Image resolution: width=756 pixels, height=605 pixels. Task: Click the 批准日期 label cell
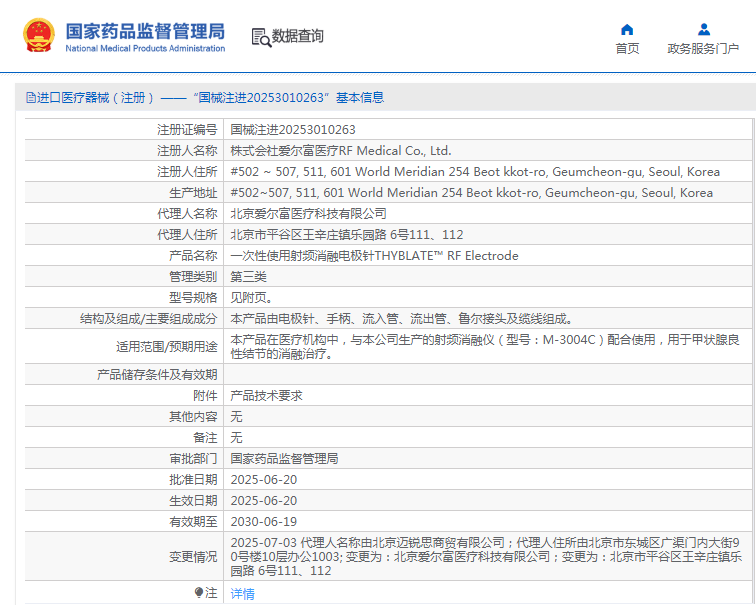click(124, 479)
